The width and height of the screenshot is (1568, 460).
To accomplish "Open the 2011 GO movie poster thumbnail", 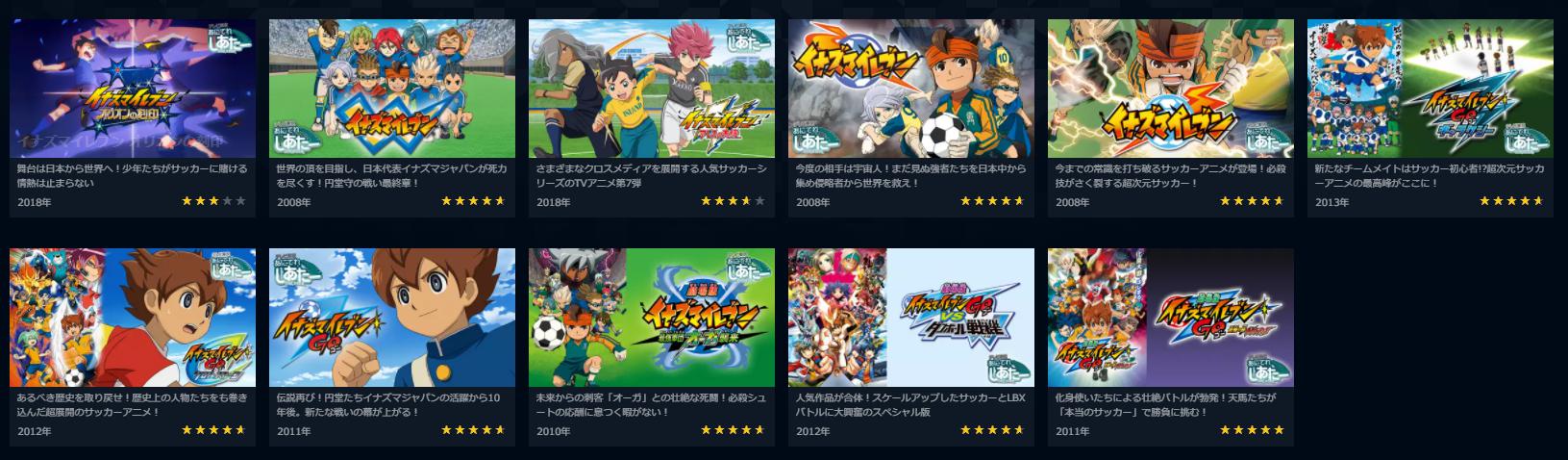I will [x=1171, y=318].
